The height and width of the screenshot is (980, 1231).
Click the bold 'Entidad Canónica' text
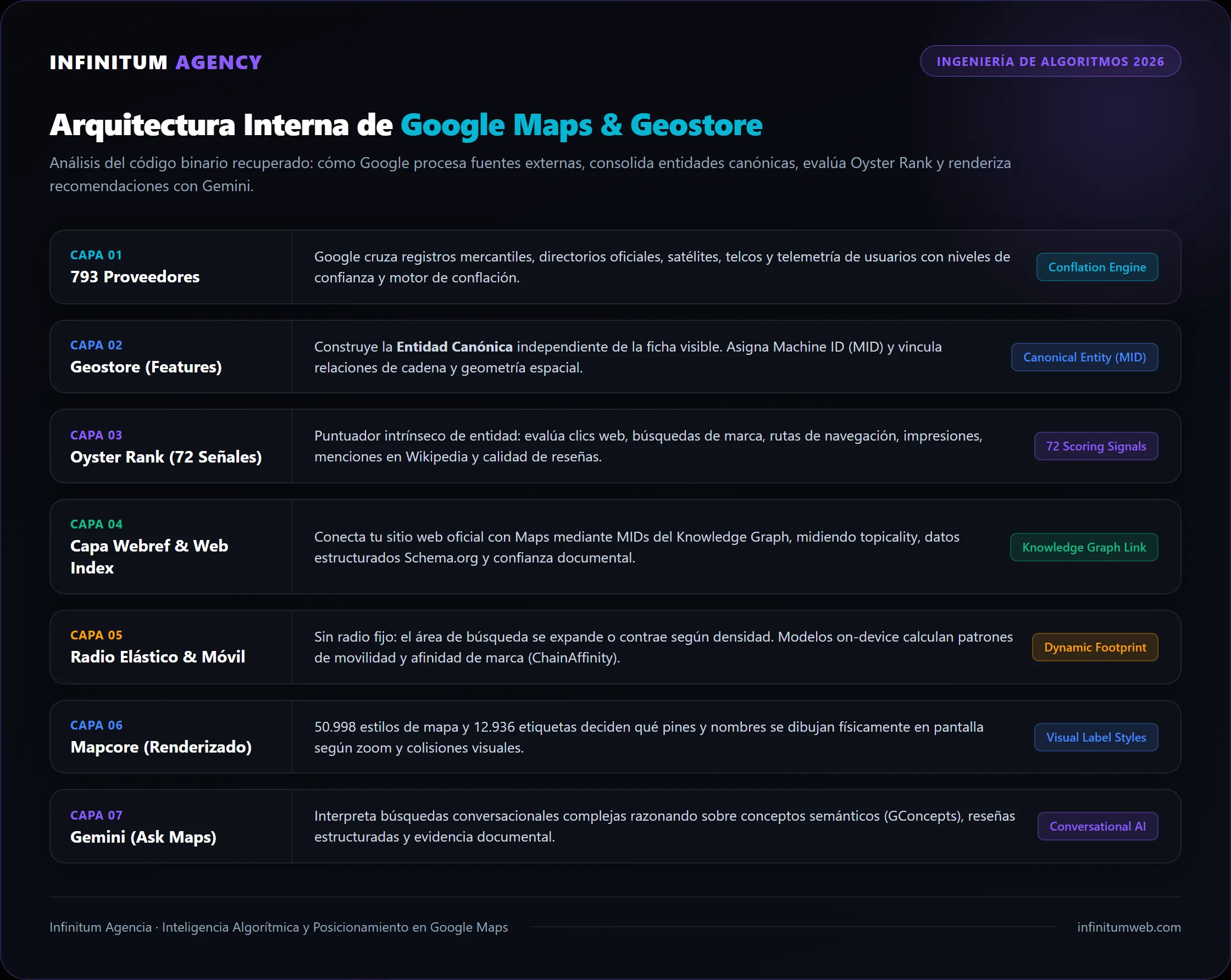click(x=454, y=347)
